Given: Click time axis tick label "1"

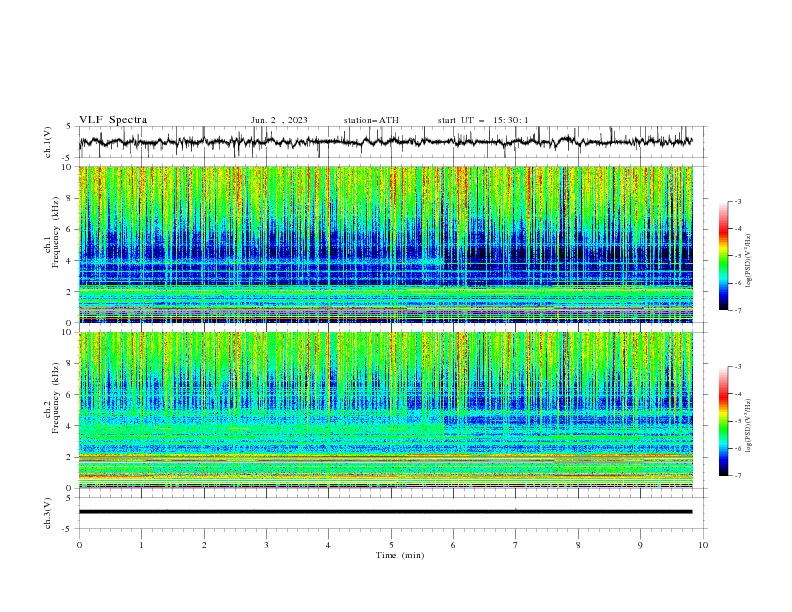Looking at the screenshot, I should click(141, 545).
